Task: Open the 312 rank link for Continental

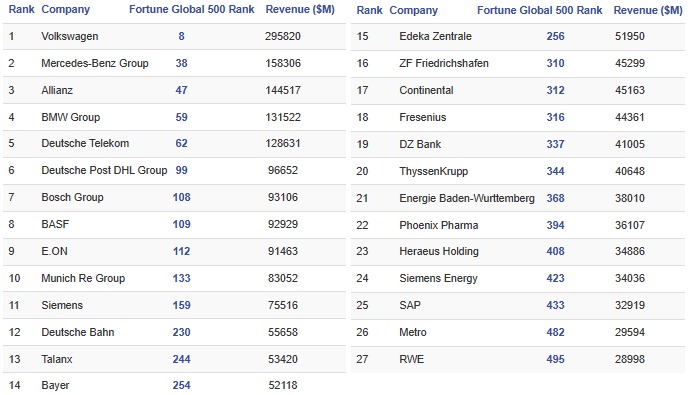Action: [555, 90]
